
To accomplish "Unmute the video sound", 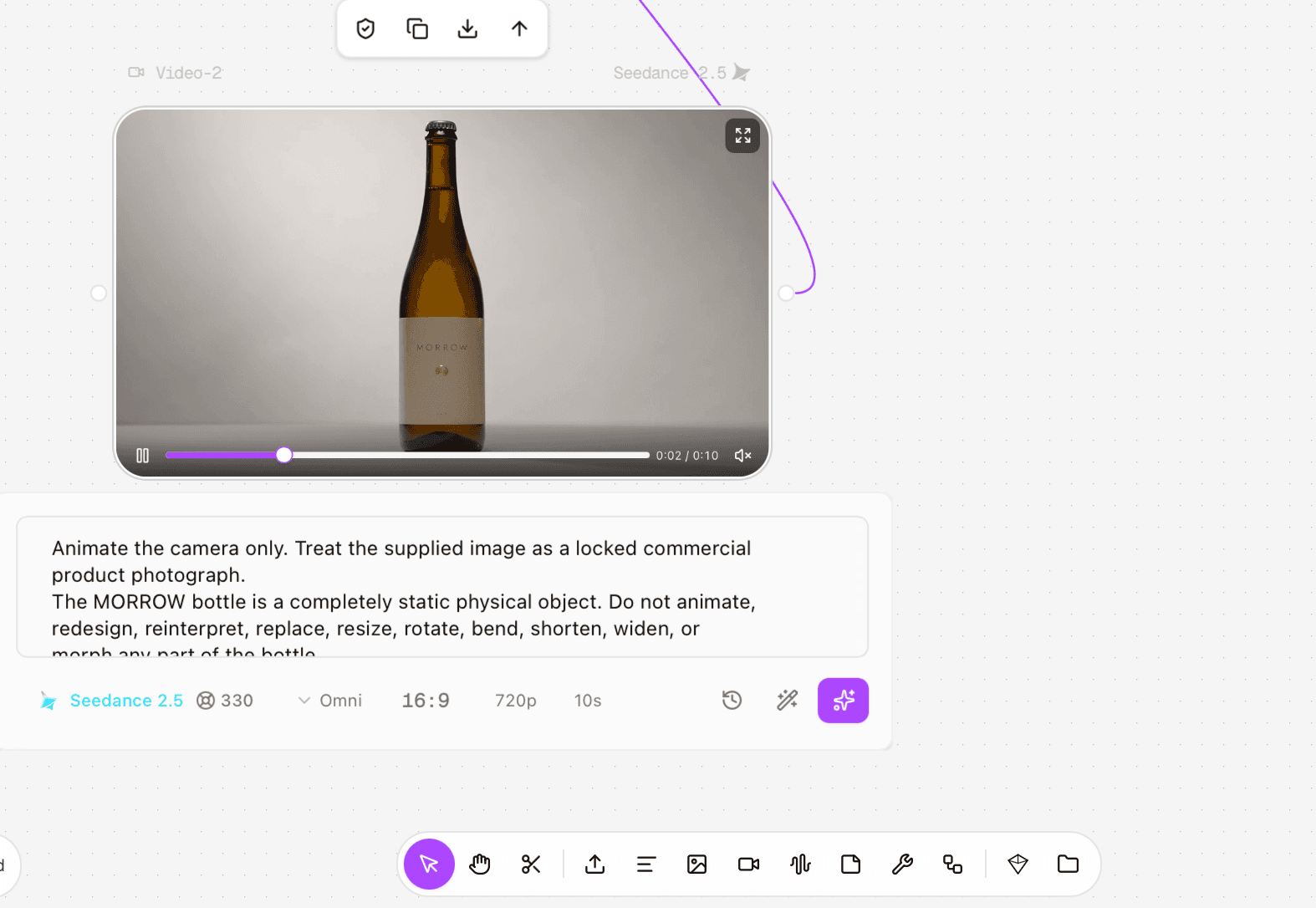I will (742, 456).
